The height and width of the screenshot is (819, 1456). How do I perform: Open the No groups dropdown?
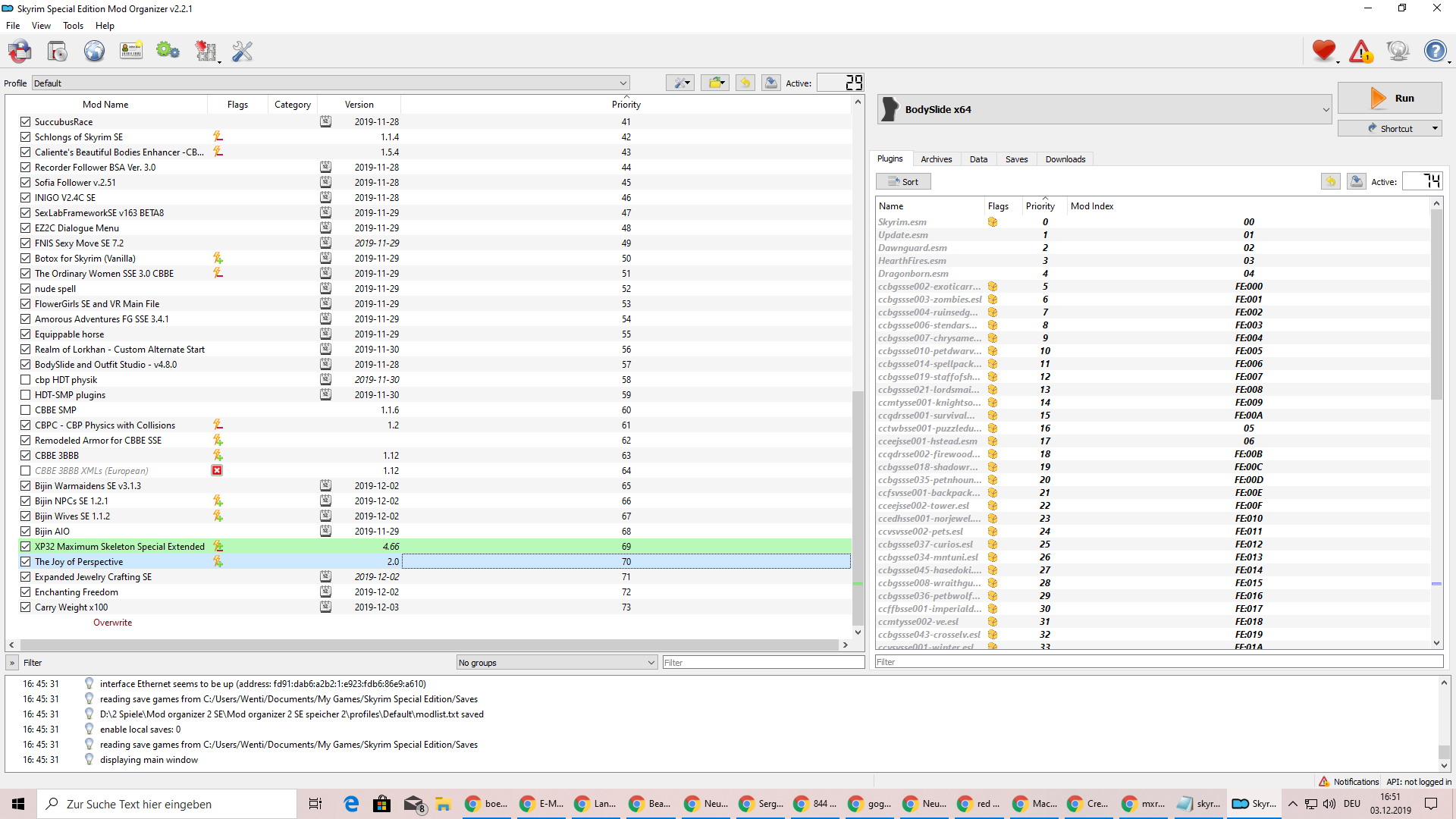point(557,662)
